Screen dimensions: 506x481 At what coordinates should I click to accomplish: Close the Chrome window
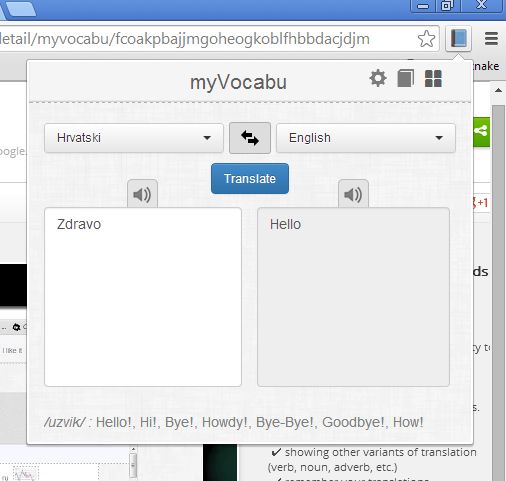(481, 6)
